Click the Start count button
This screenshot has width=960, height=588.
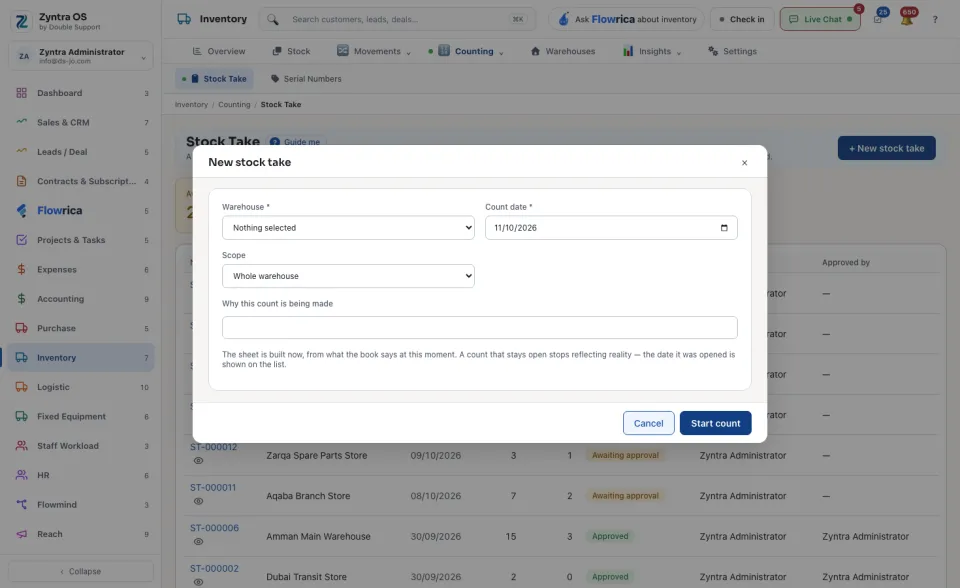click(715, 423)
